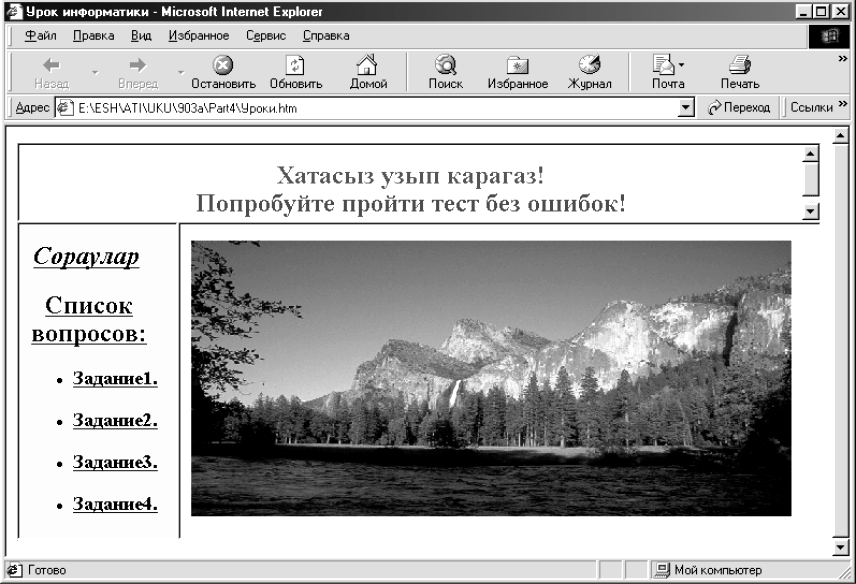856x584 pixels.
Task: Open the Правка menu
Action: tap(93, 36)
